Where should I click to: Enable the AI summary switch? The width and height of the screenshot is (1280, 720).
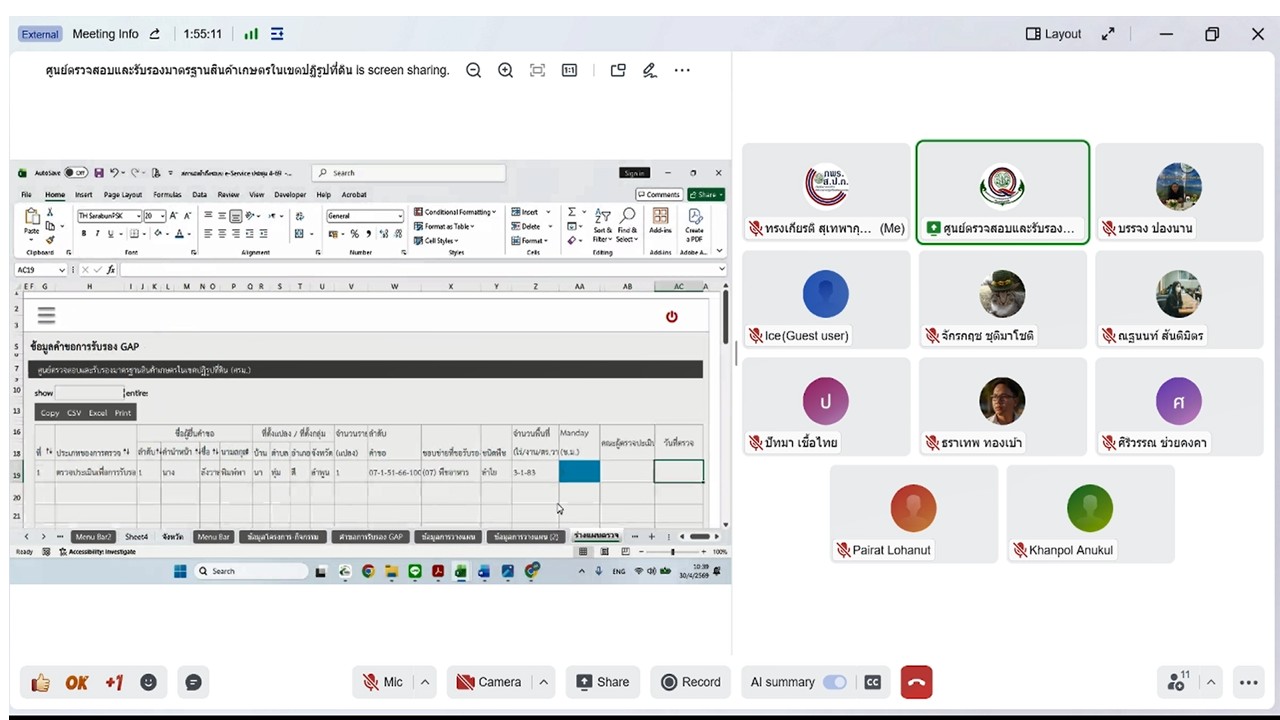pos(835,682)
